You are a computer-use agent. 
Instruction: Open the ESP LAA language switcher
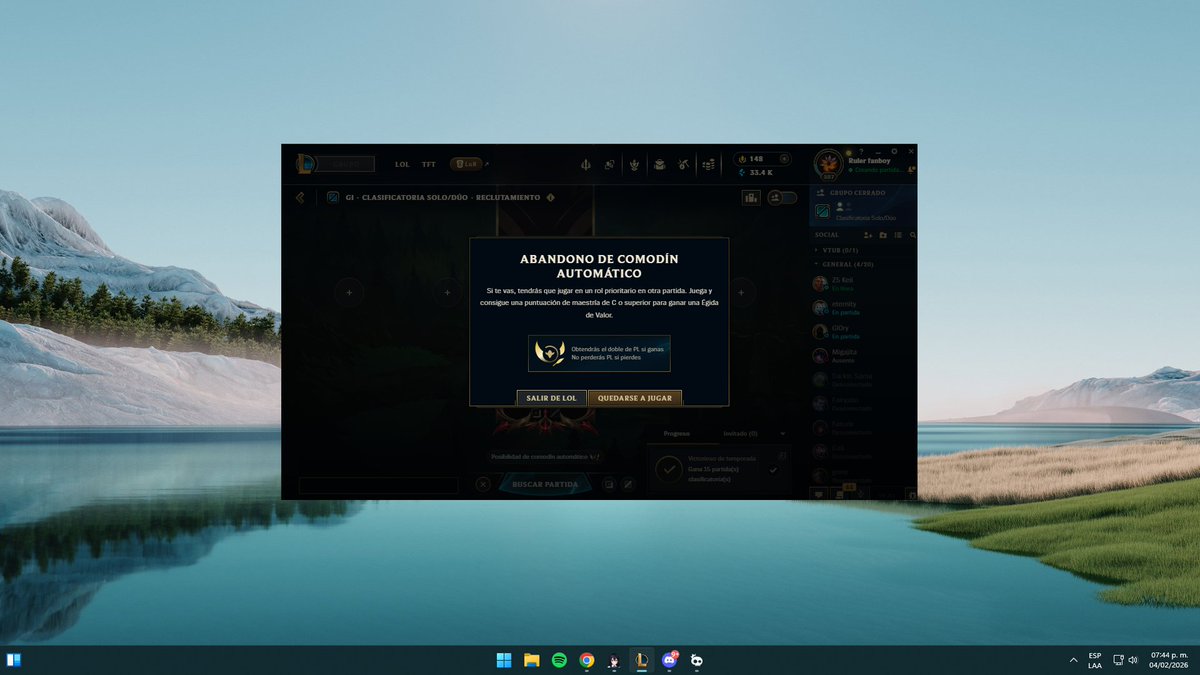coord(1095,660)
